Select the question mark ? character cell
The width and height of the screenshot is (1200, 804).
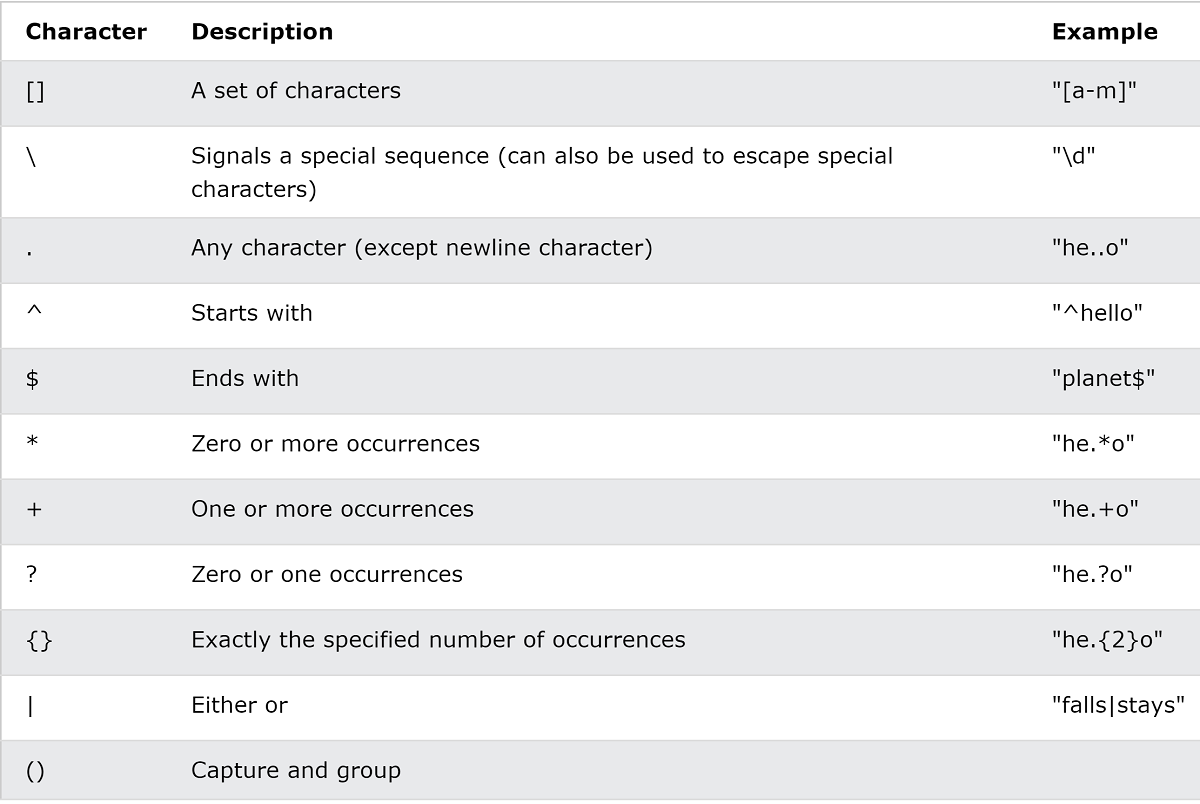[32, 575]
